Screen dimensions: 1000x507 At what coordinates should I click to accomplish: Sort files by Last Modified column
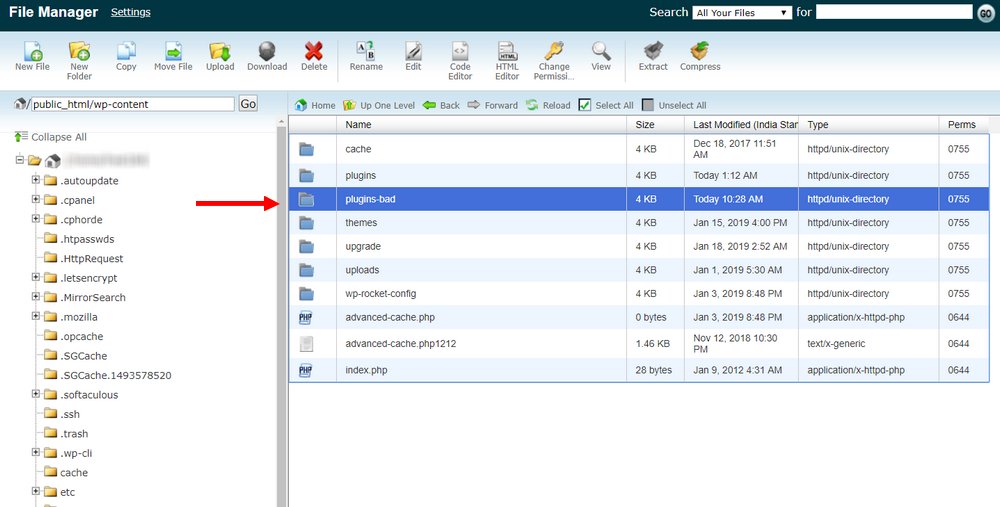[x=744, y=125]
